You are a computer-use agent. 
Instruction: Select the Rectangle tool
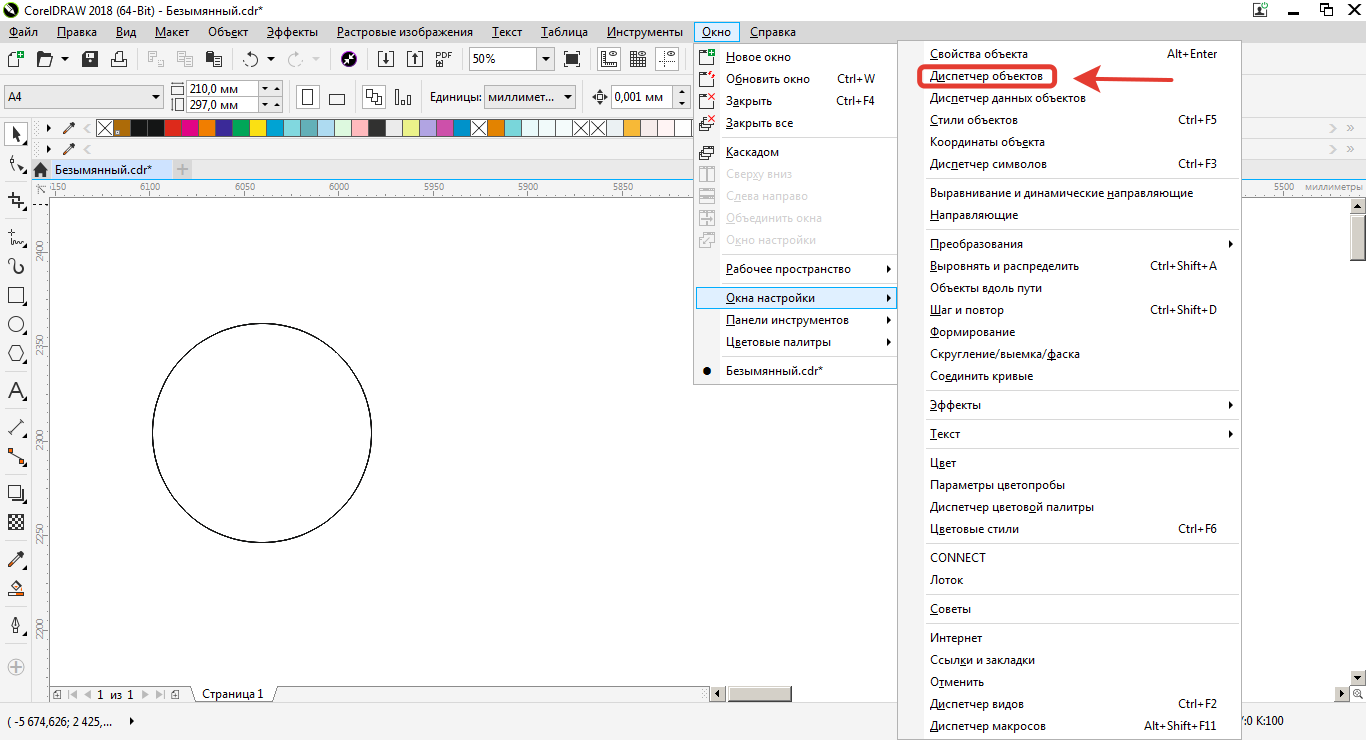(16, 296)
